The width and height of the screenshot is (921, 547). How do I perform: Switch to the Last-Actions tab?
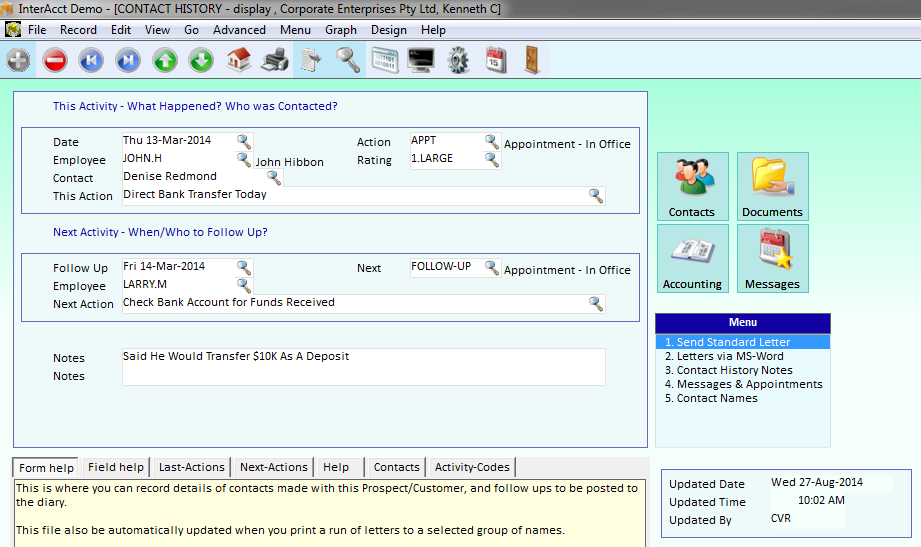191,467
